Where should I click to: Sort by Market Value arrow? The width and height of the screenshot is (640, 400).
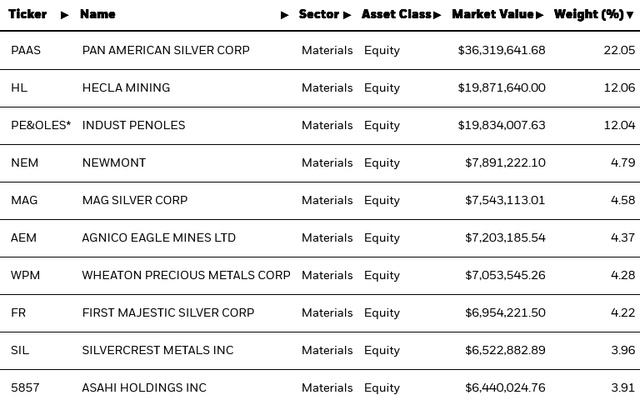[540, 15]
